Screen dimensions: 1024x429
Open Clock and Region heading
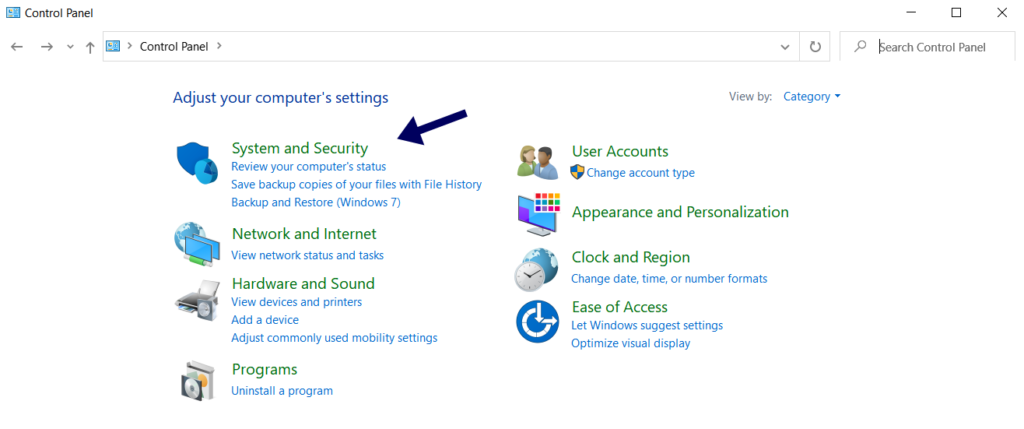[x=631, y=257]
